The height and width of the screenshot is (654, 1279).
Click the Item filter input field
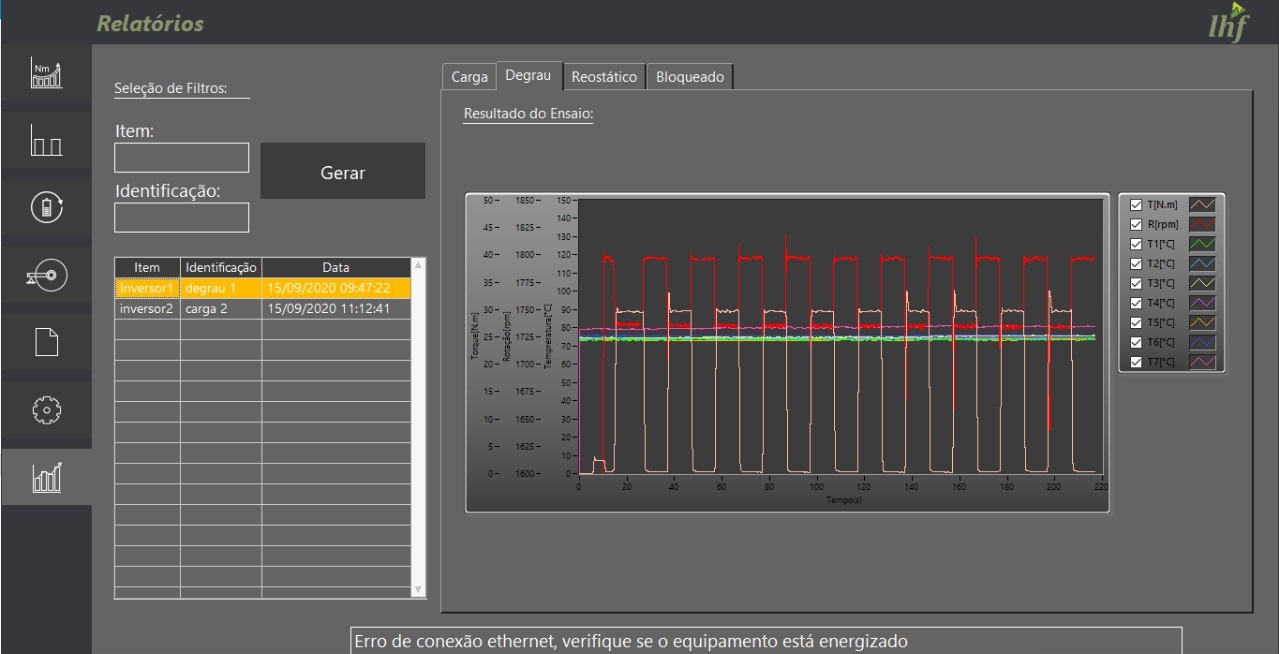pyautogui.click(x=181, y=158)
